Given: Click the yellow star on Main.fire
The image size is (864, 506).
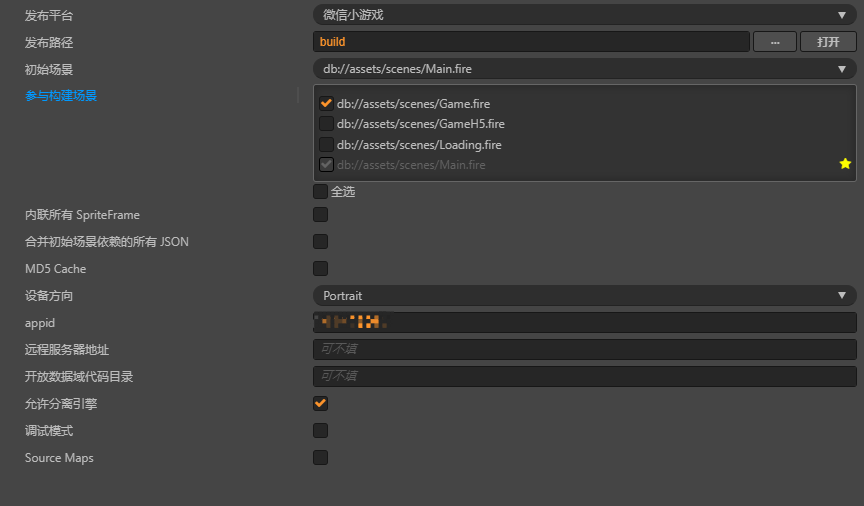Looking at the screenshot, I should click(845, 164).
